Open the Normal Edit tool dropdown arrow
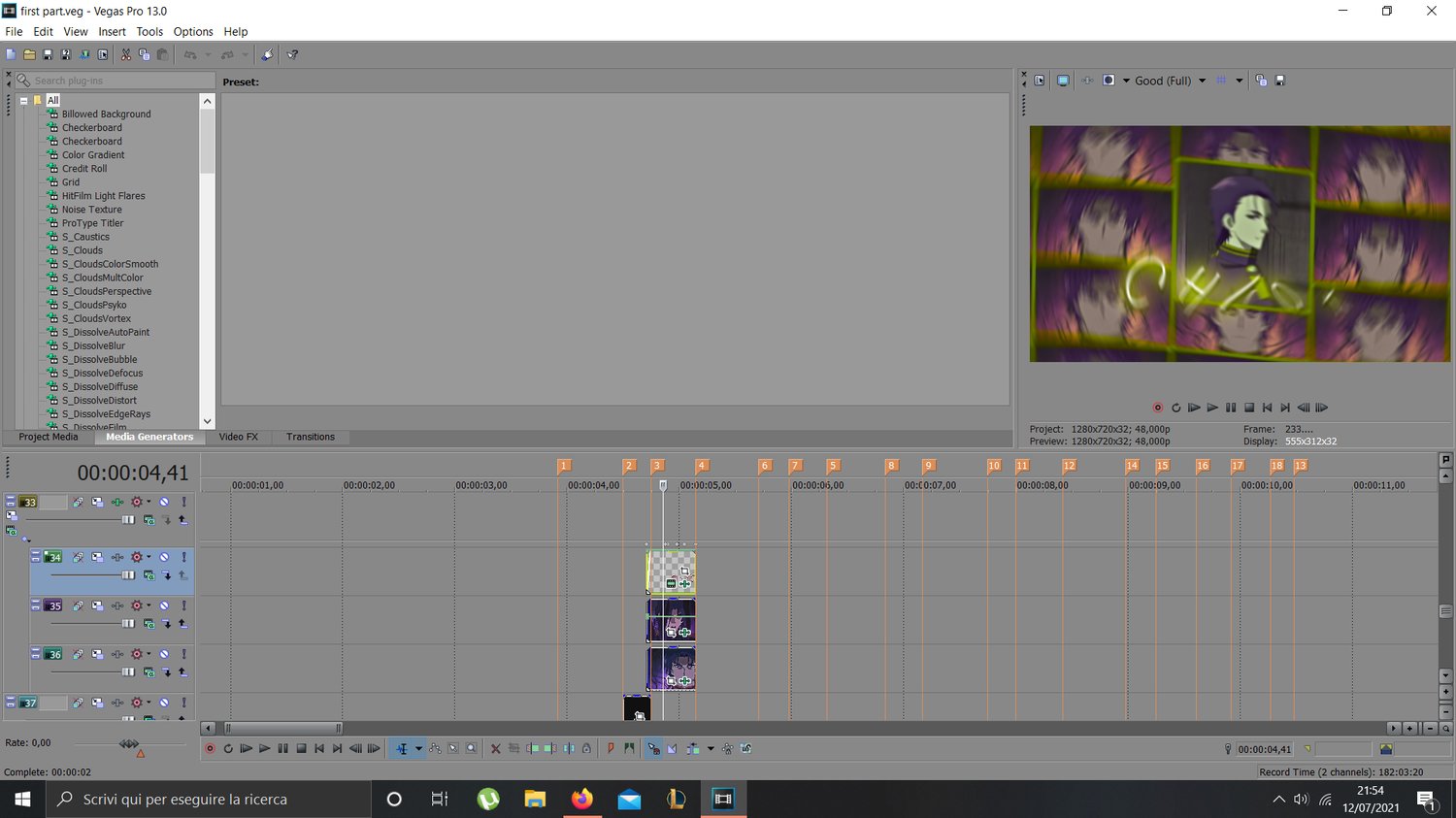The width and height of the screenshot is (1456, 818). point(418,749)
